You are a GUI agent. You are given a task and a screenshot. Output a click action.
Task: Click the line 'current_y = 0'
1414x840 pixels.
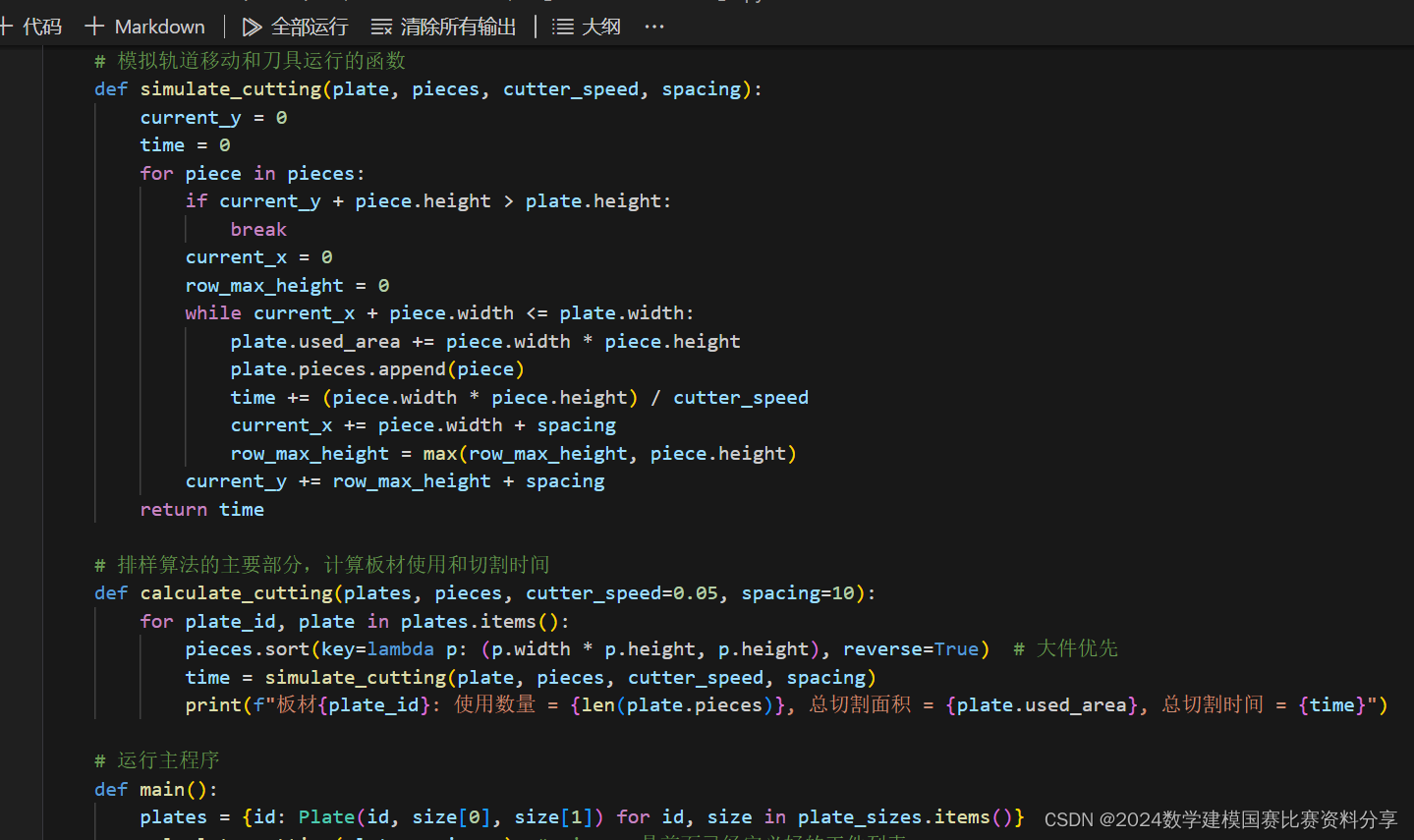213,118
